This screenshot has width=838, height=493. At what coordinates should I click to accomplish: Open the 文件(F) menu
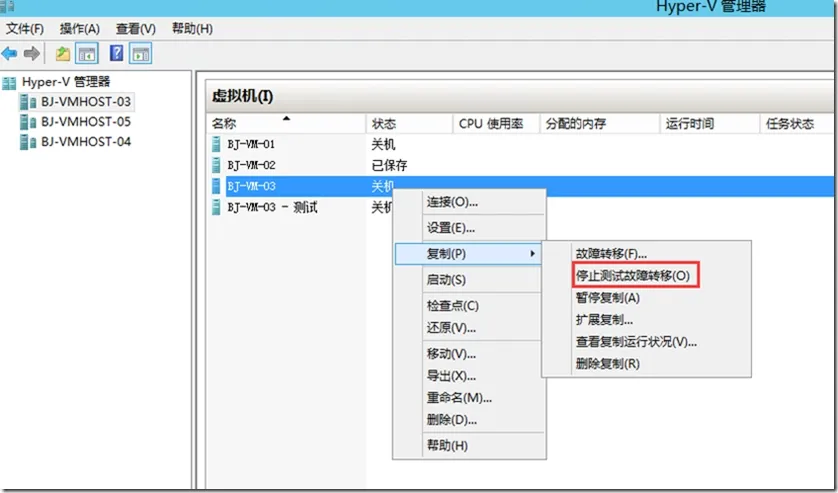click(25, 28)
